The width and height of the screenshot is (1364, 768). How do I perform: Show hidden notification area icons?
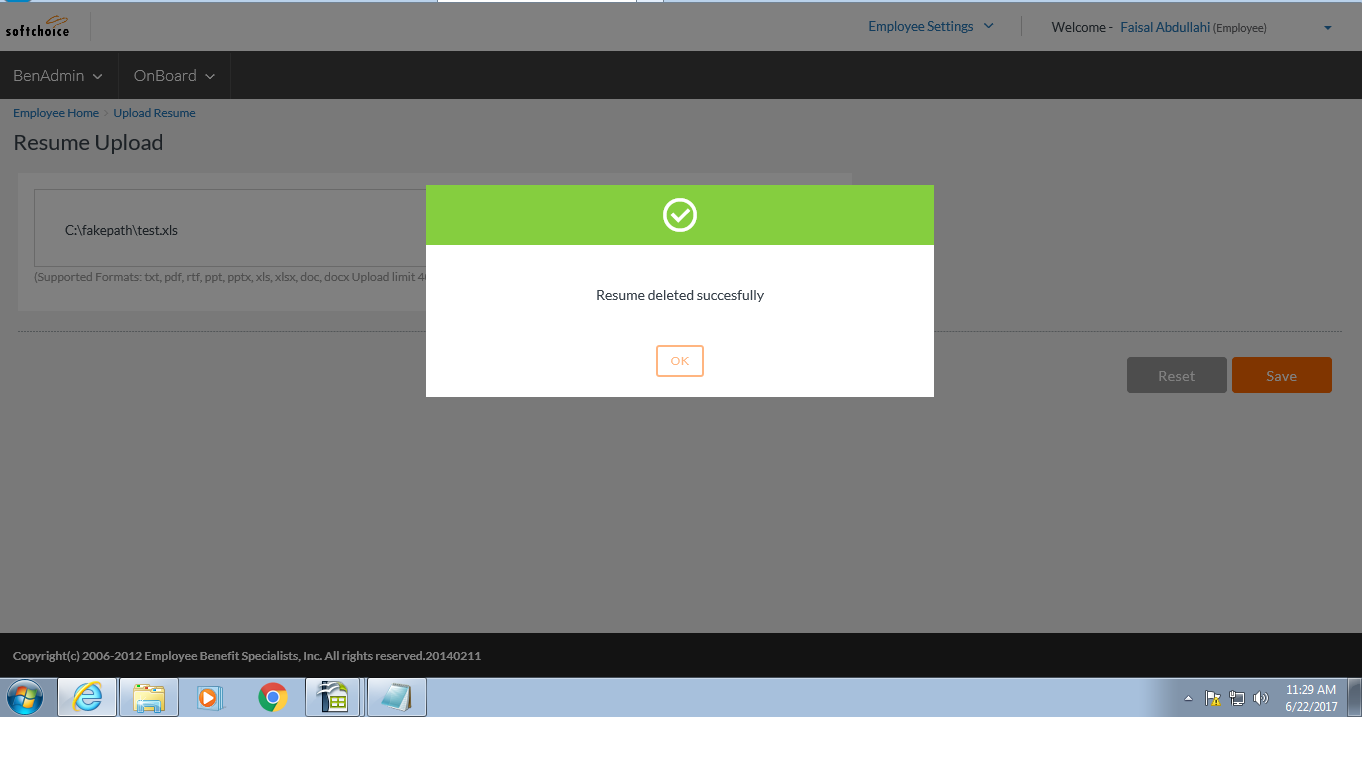[1188, 698]
